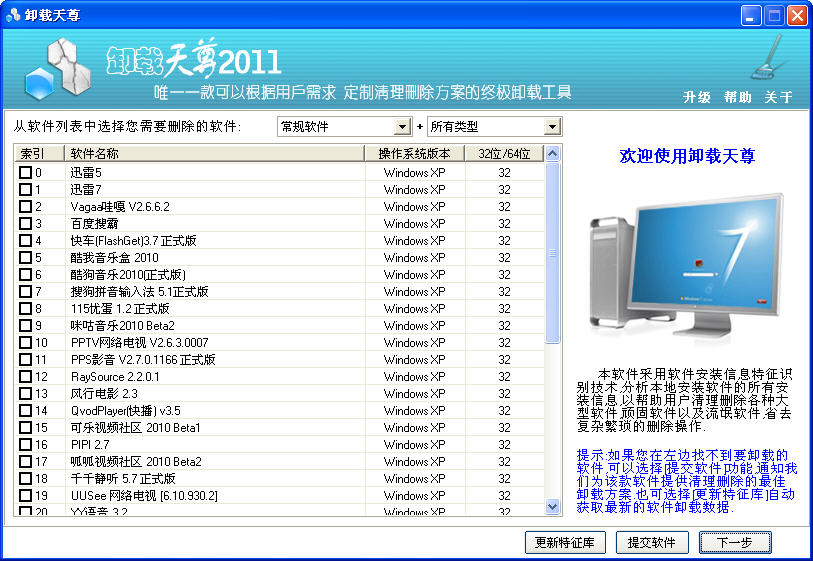The image size is (813, 561).
Task: Select the 呱呱视频社区 2010 Beta2 row
Action: pos(280,461)
